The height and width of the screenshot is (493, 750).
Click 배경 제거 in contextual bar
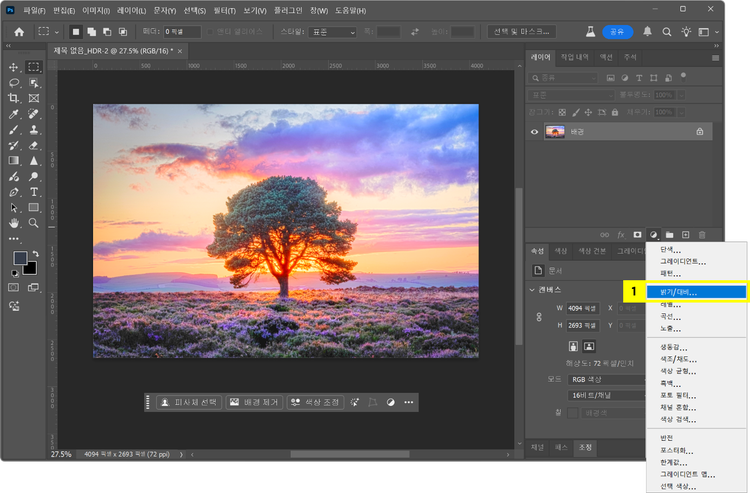(254, 402)
